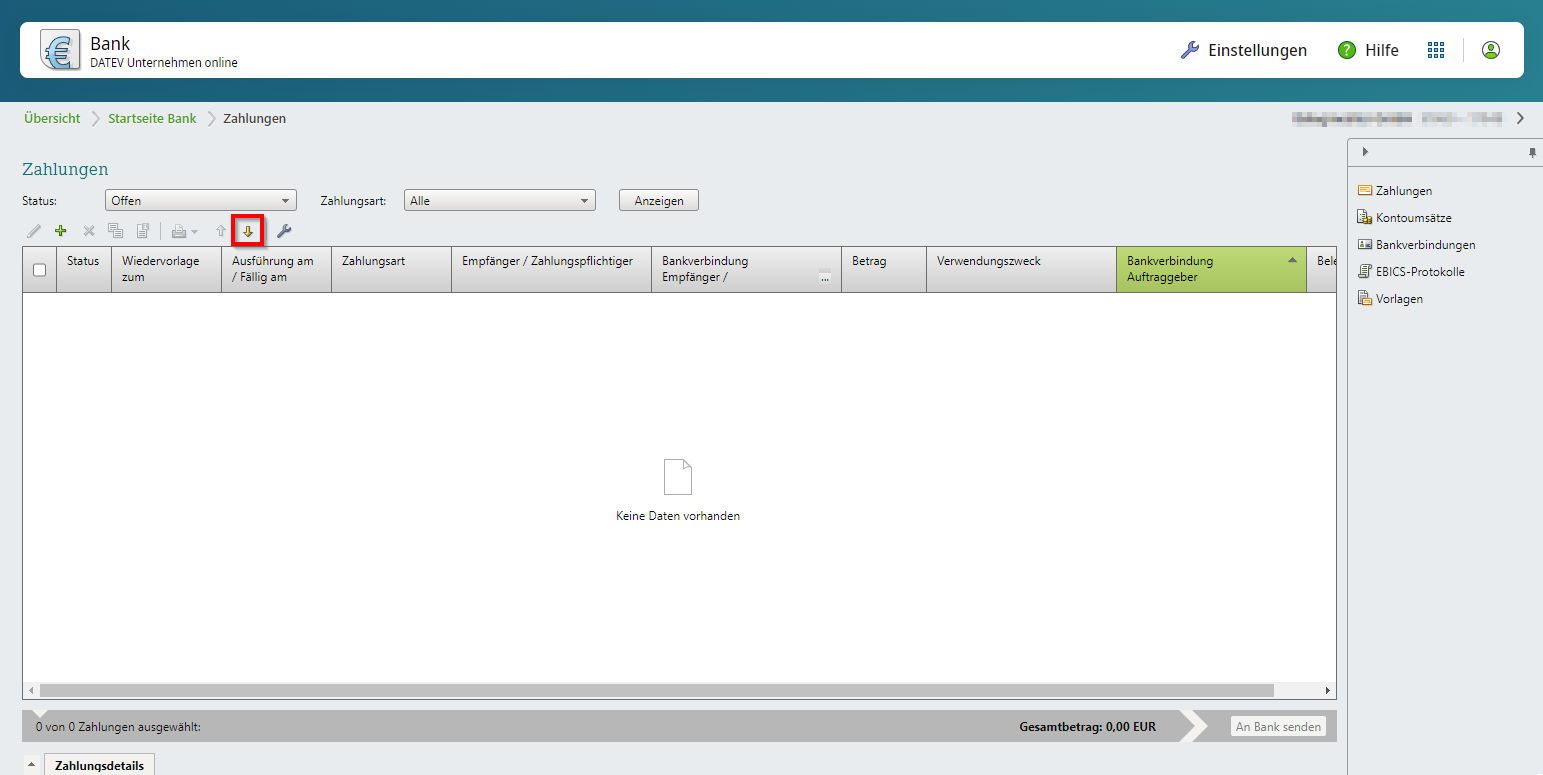1543x775 pixels.
Task: Go to Startseite Bank breadcrumb link
Action: [152, 118]
